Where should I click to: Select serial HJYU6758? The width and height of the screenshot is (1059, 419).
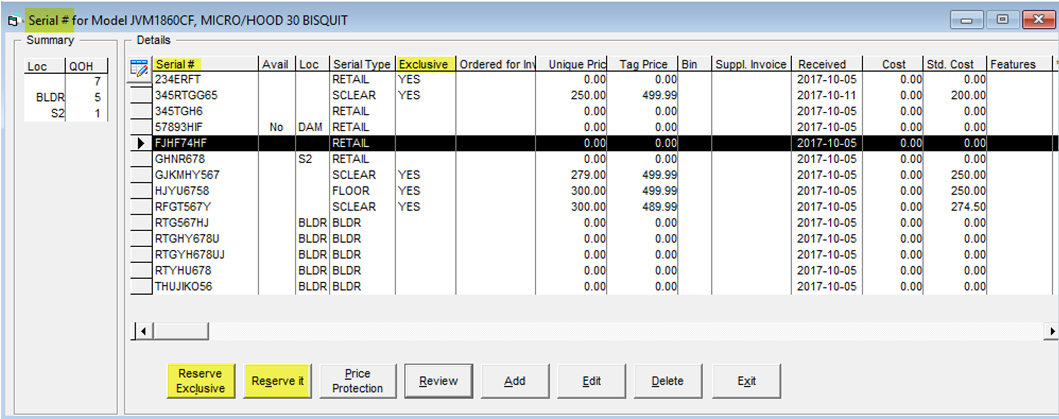point(205,191)
